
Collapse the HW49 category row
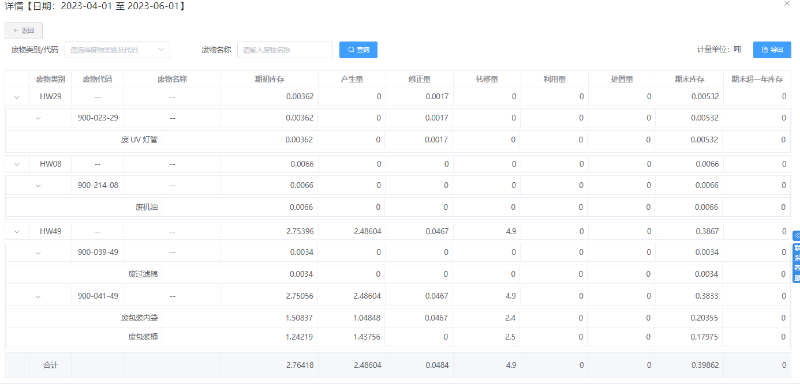click(17, 232)
